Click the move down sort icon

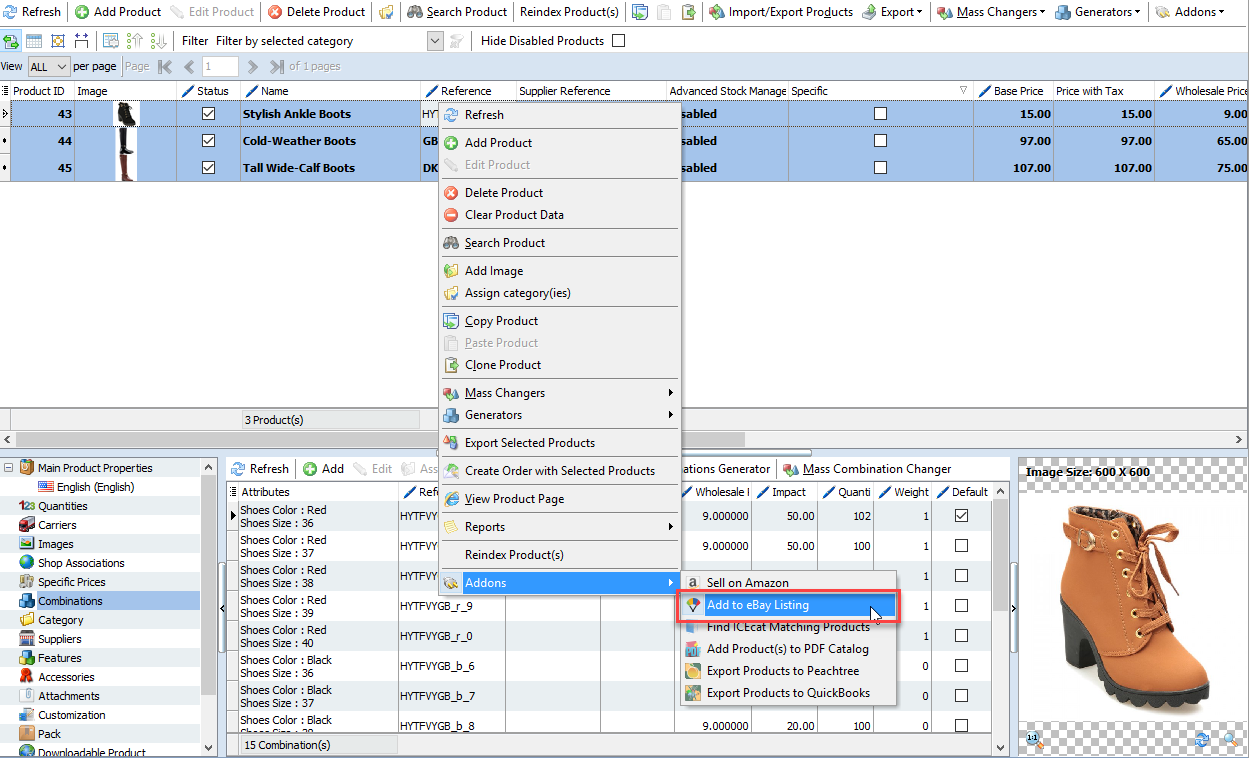(157, 41)
